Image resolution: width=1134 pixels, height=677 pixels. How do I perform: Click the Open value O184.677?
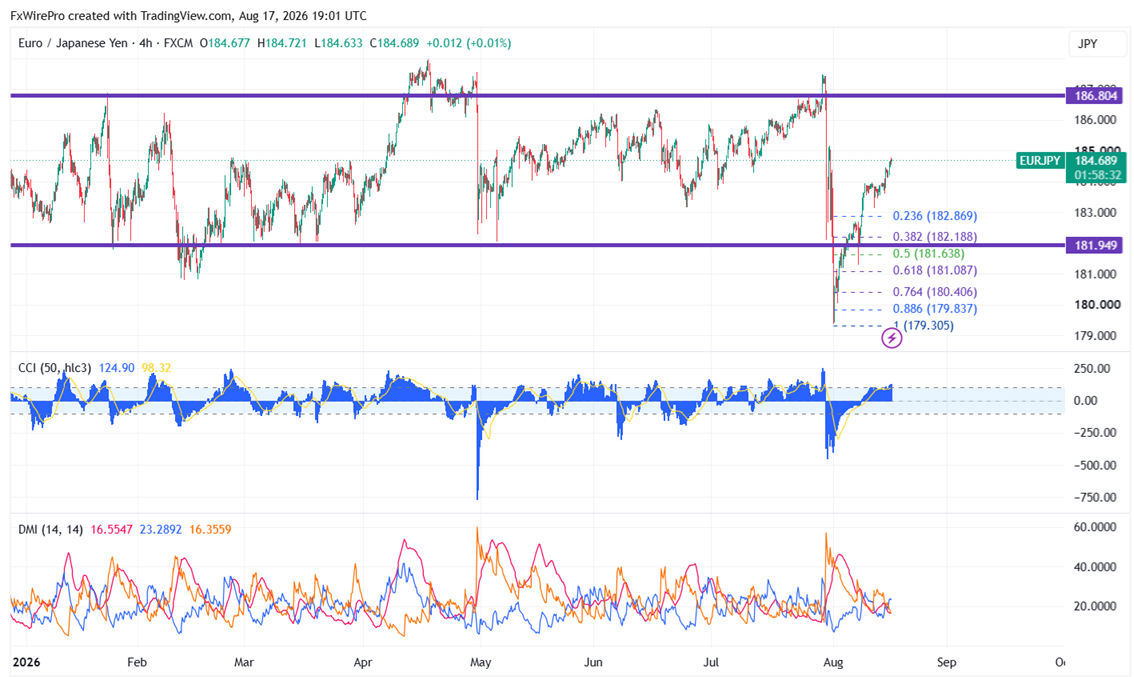click(x=224, y=43)
